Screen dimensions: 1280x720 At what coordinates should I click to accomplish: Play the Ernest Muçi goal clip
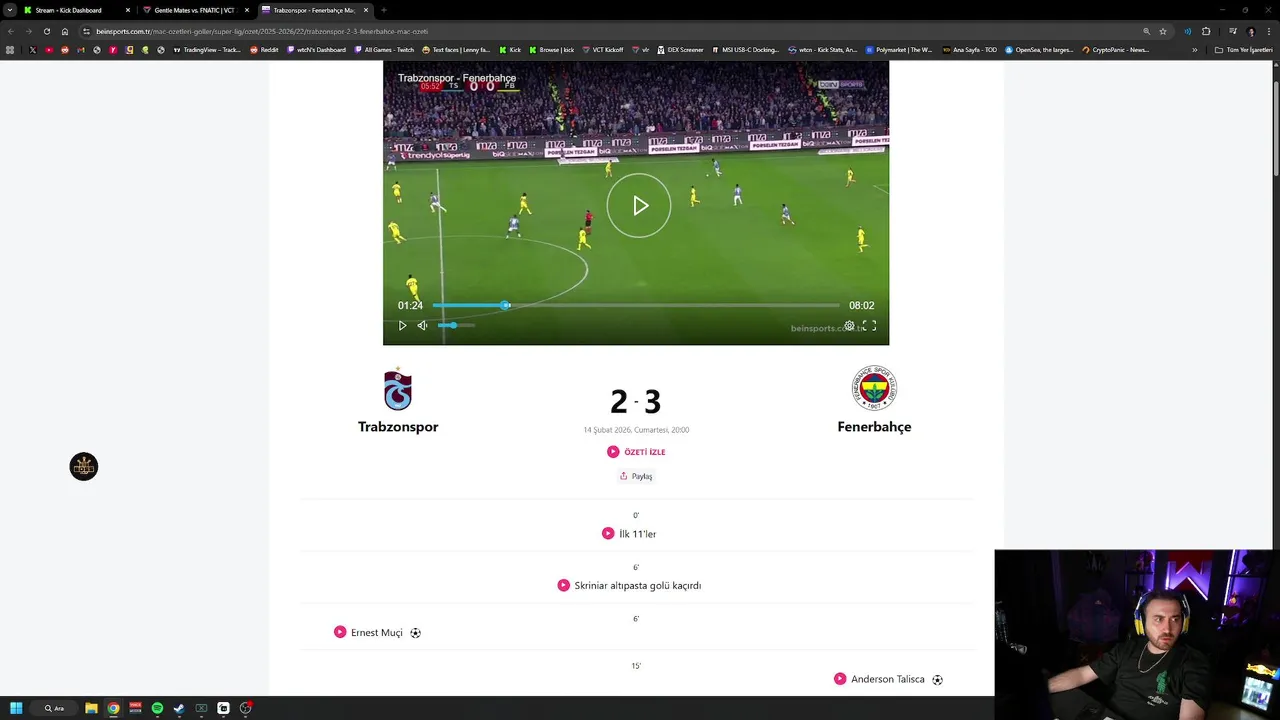tap(377, 632)
